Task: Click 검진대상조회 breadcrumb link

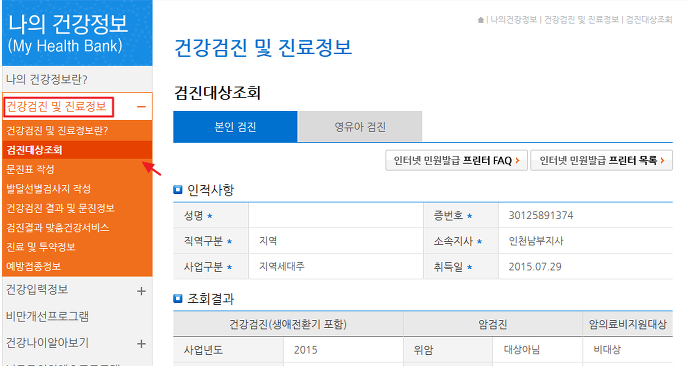Action: coord(649,20)
